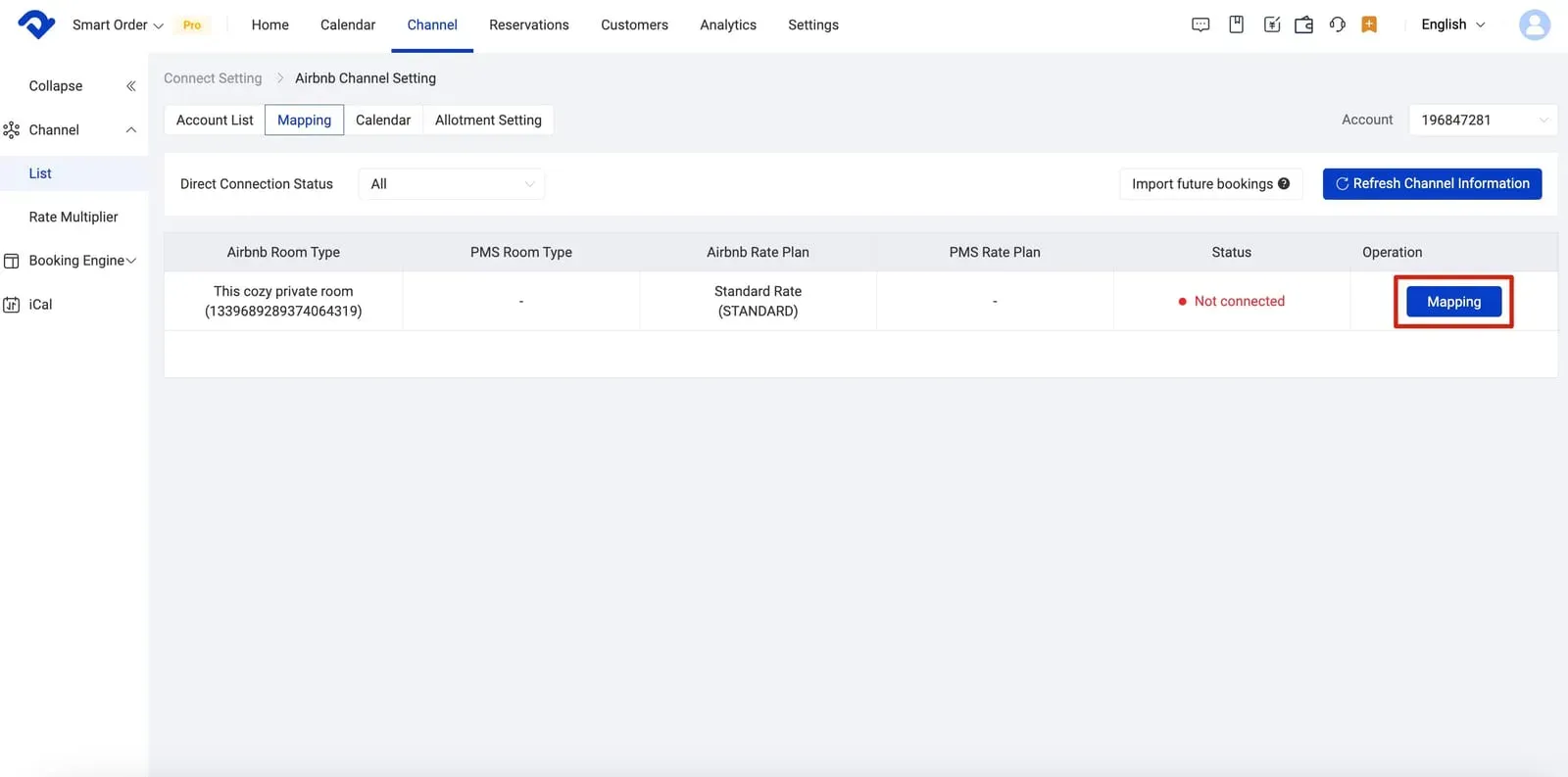
Task: Click 'Airbnb Rate Plan' column header
Action: coord(758,252)
